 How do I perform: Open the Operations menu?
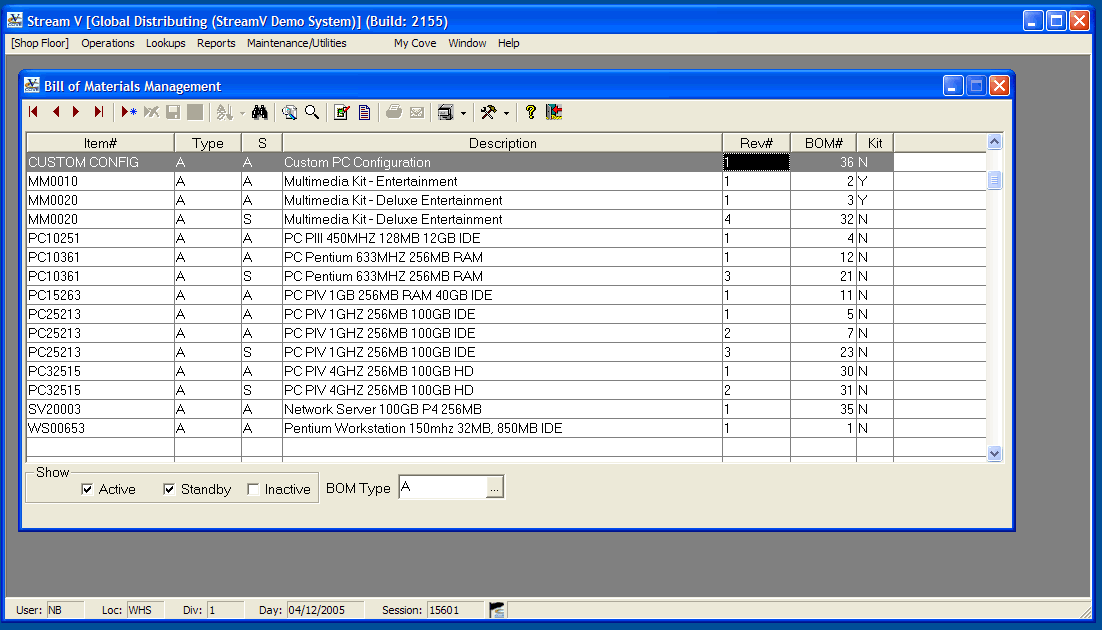click(108, 43)
